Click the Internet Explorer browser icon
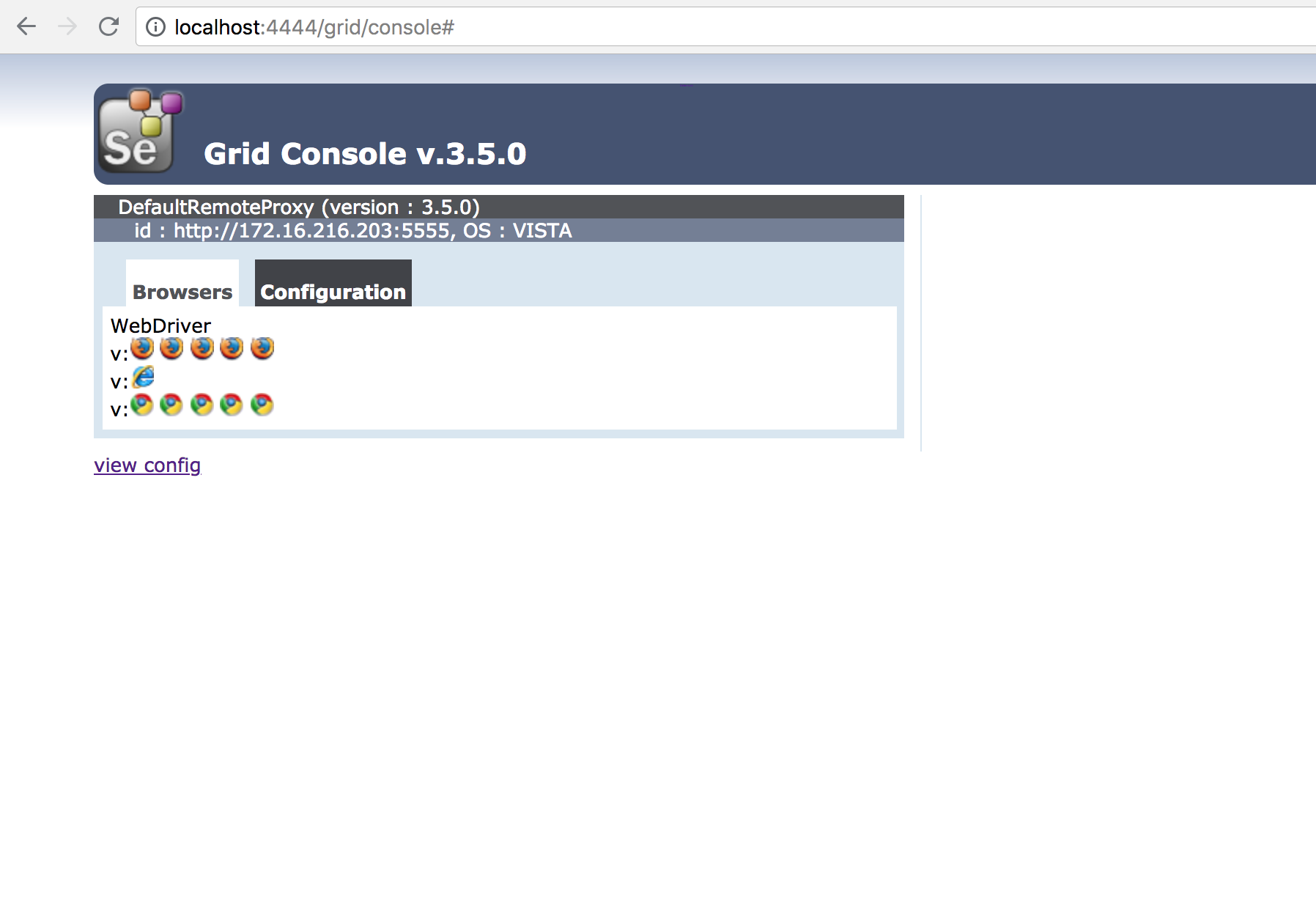The width and height of the screenshot is (1316, 906). [x=143, y=377]
